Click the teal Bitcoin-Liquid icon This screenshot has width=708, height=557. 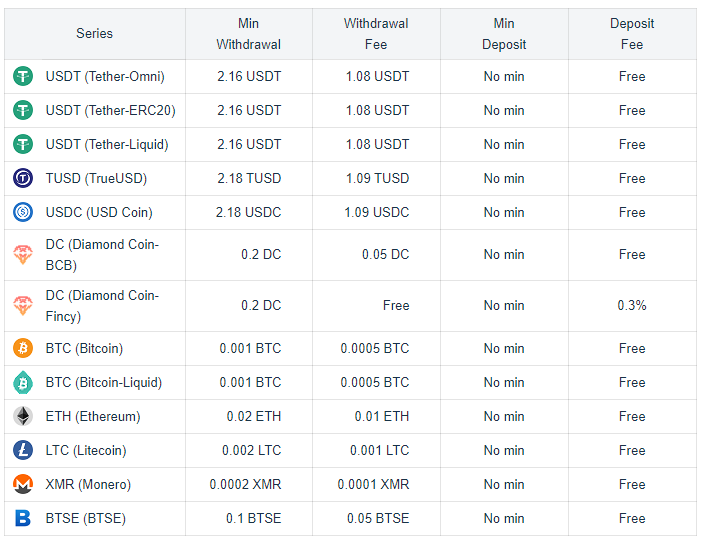tap(23, 382)
